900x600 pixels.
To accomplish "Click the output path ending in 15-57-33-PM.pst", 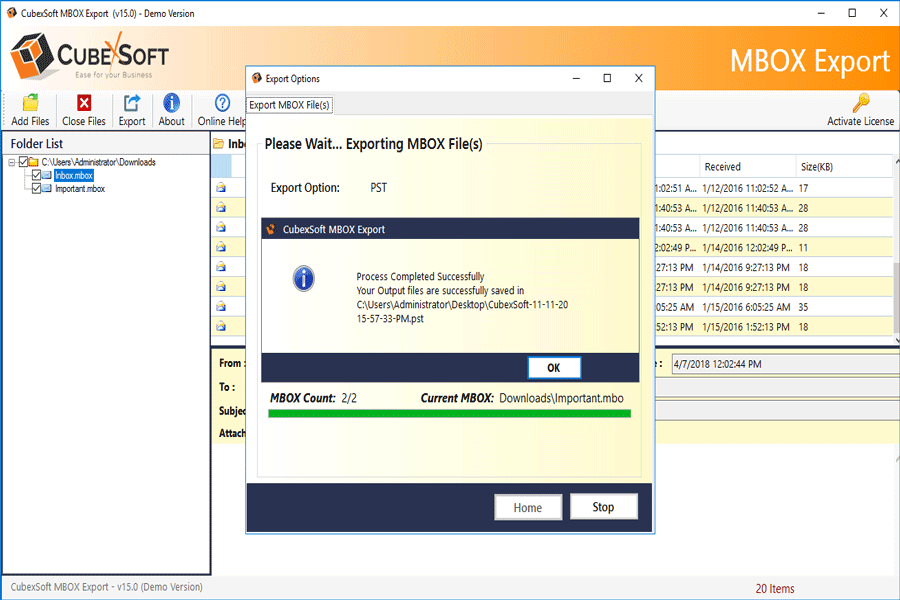I will point(462,311).
